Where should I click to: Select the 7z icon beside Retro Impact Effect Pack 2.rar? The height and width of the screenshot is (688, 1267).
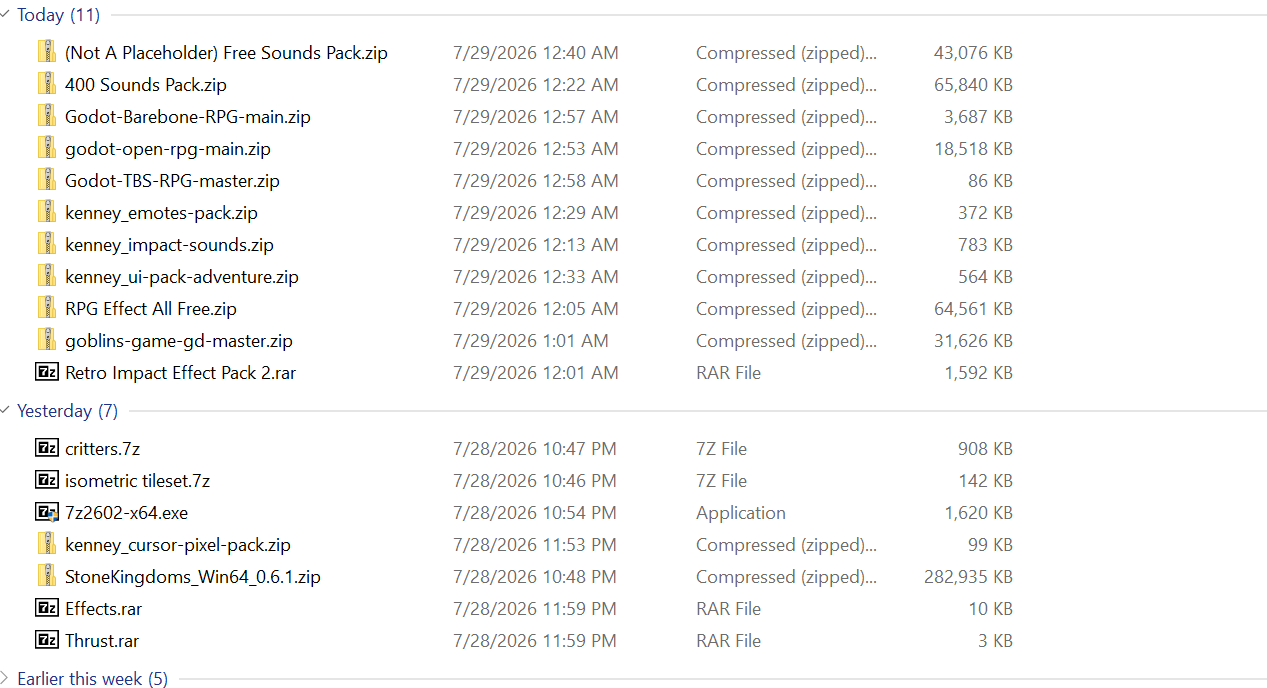coord(47,372)
